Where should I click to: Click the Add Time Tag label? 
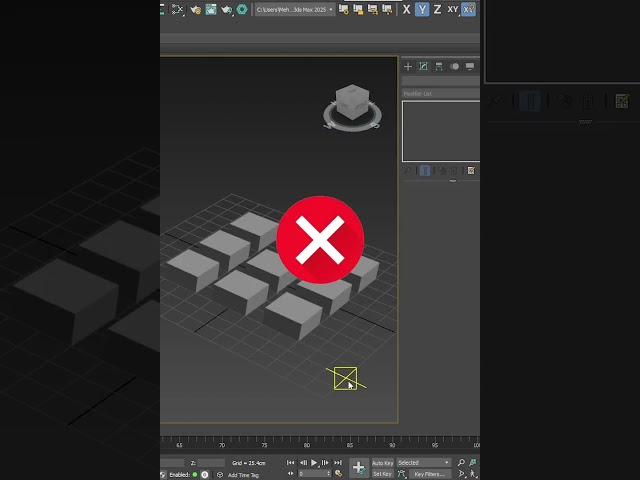pos(243,475)
